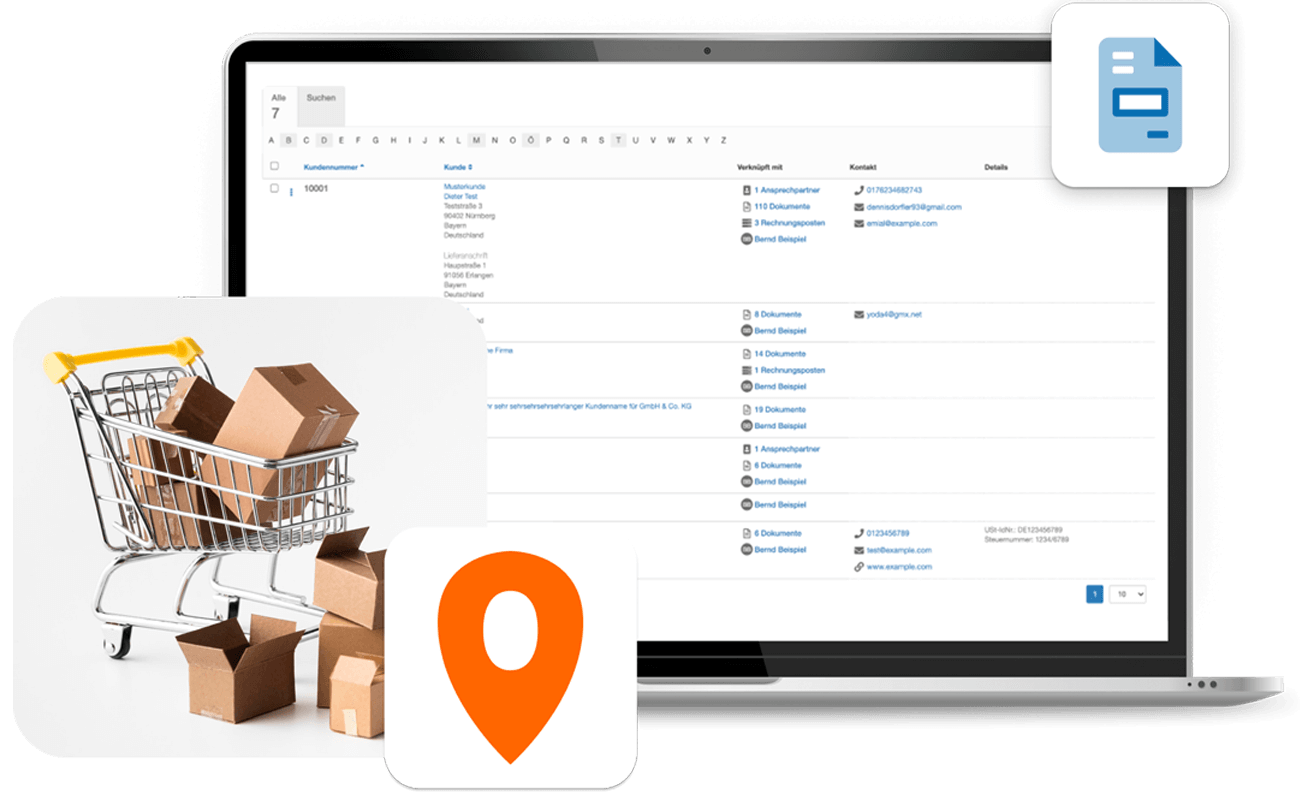Open the Dieter Test link

[x=461, y=196]
